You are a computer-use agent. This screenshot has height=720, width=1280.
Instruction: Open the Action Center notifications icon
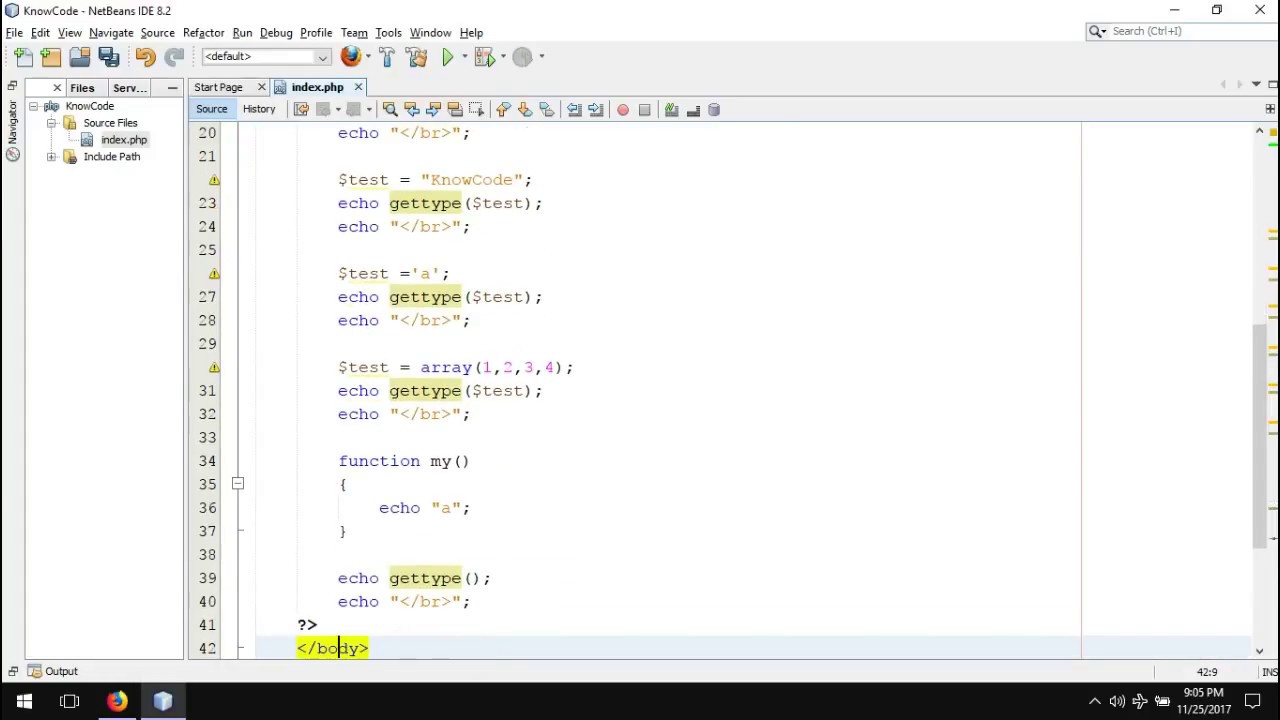pyautogui.click(x=1253, y=701)
